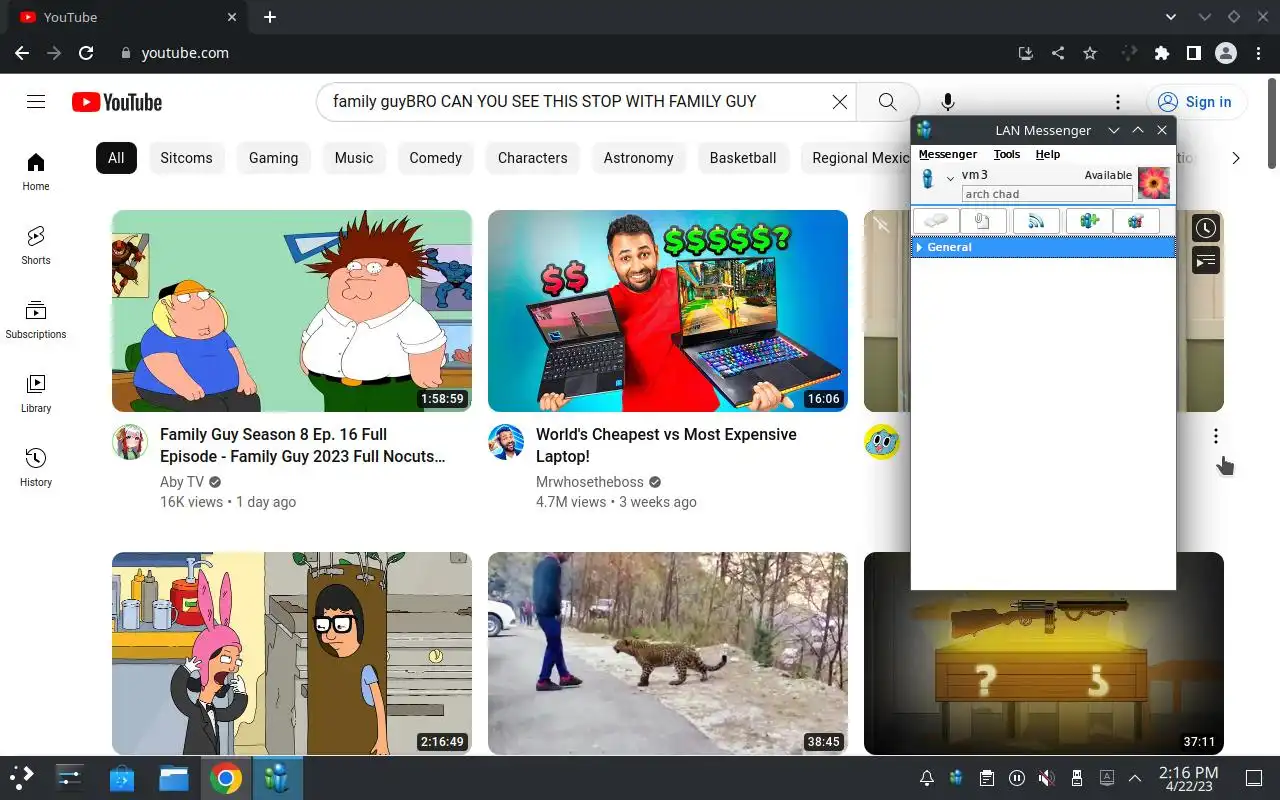Show more filter chips with right arrow

coord(1236,158)
